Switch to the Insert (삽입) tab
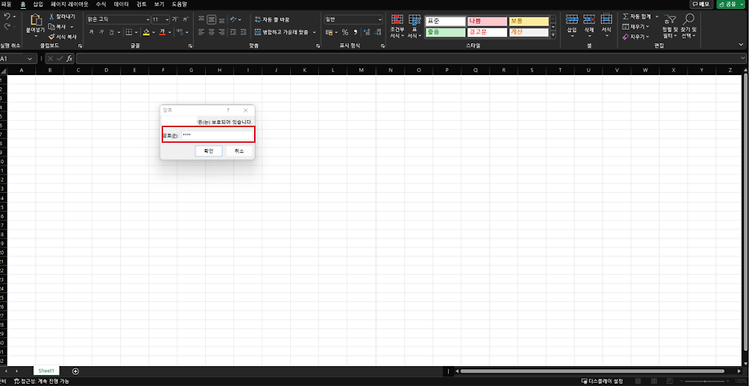750x386 pixels. pyautogui.click(x=38, y=4)
